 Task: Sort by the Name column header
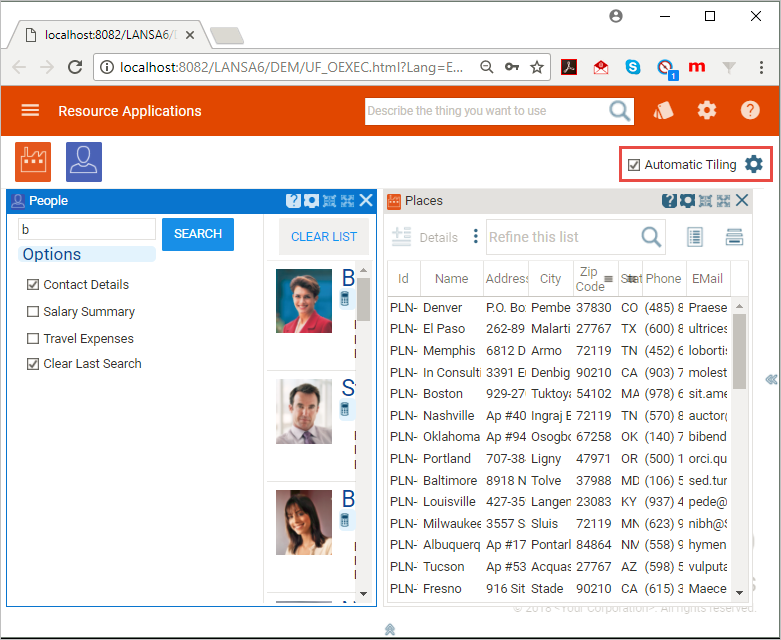[x=451, y=278]
